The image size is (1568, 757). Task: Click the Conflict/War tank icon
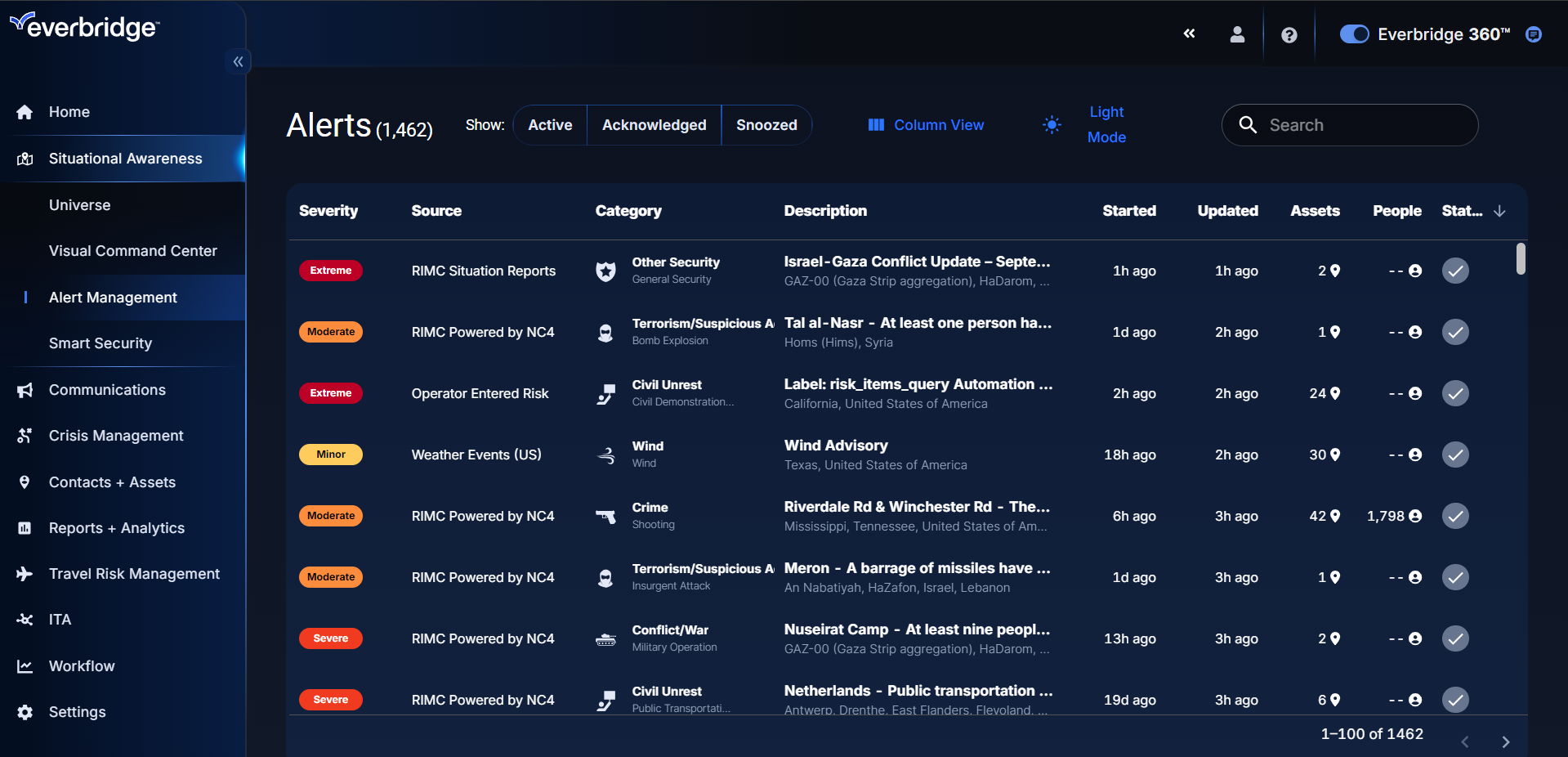pyautogui.click(x=605, y=639)
